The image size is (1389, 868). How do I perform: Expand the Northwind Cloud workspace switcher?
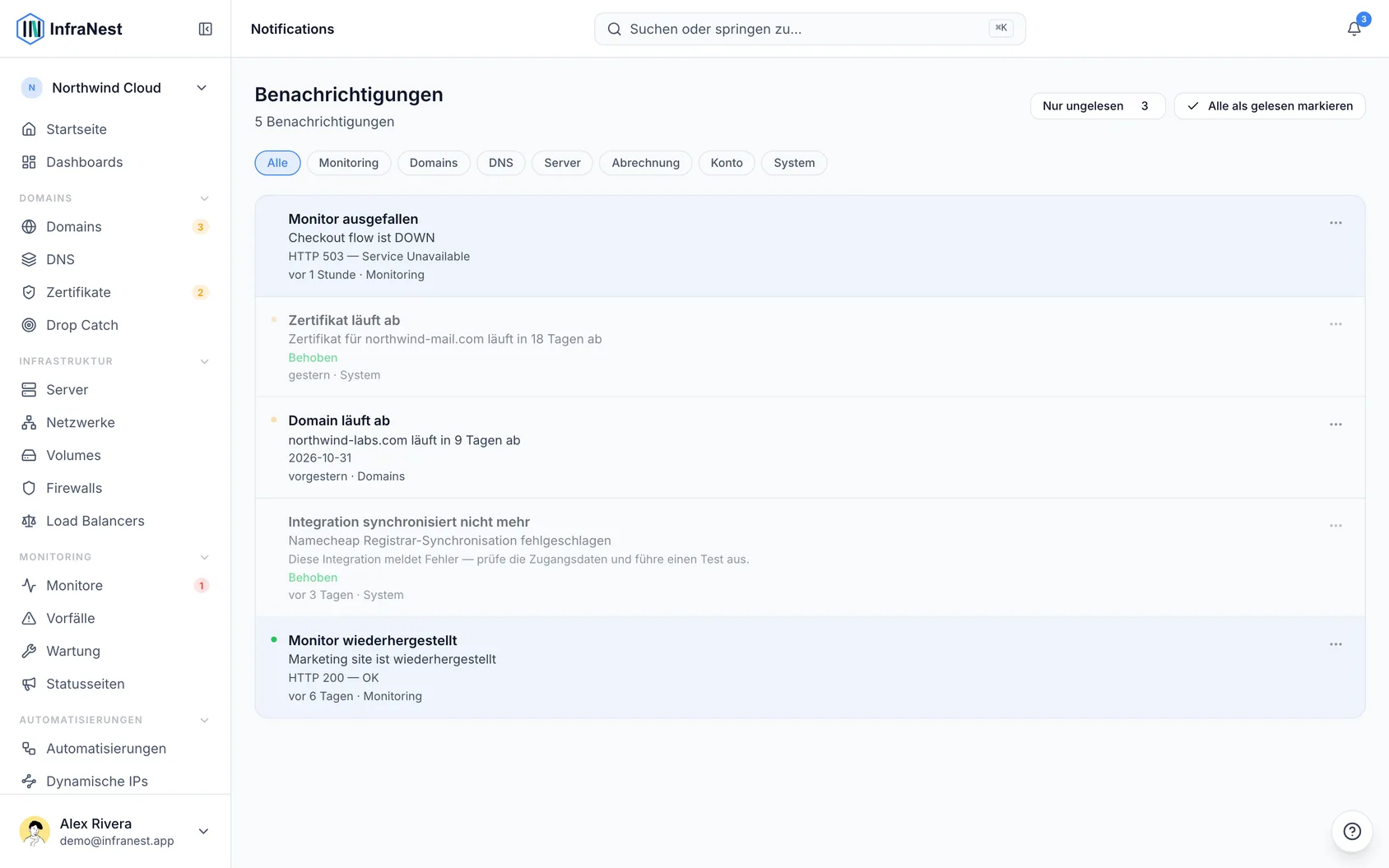click(115, 88)
